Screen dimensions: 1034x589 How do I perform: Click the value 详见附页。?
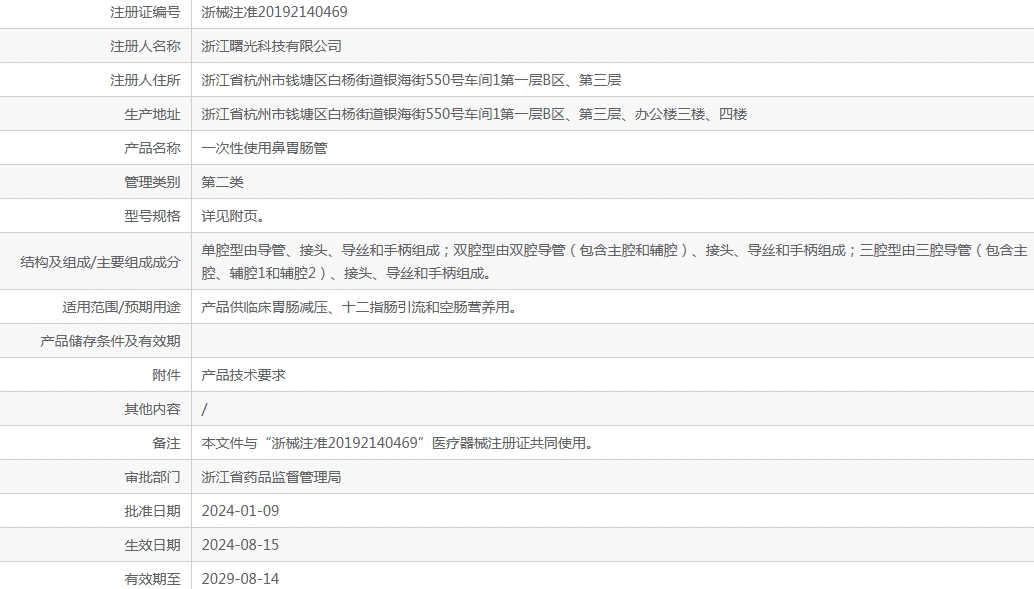233,216
